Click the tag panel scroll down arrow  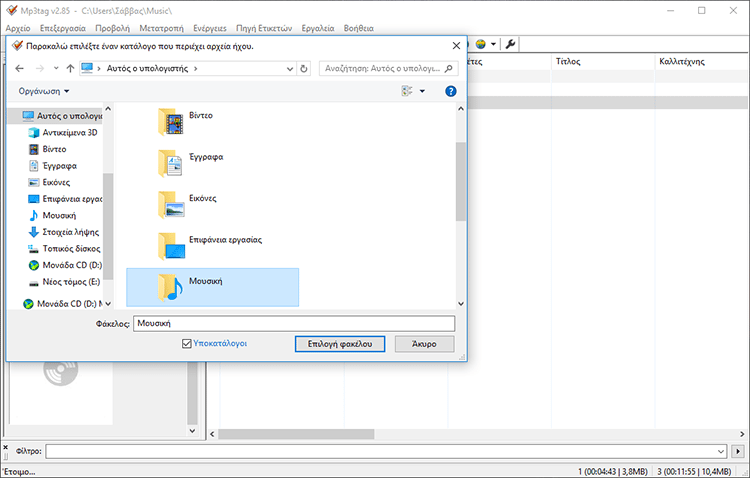tap(192, 431)
